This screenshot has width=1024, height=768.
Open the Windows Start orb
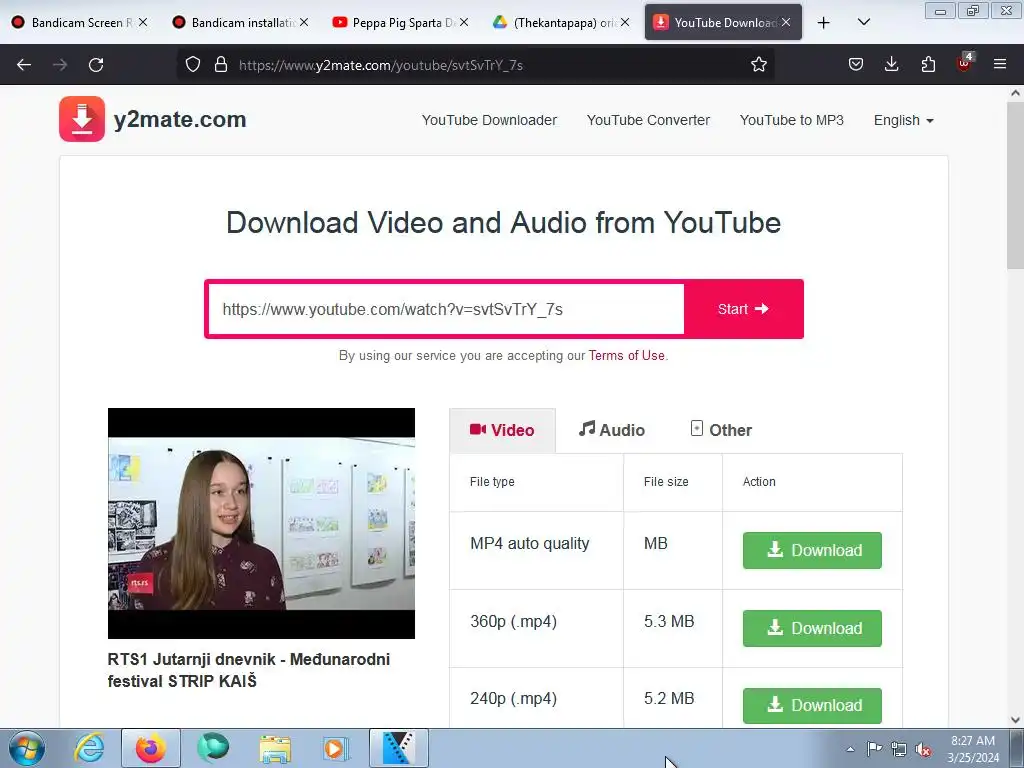coord(27,748)
